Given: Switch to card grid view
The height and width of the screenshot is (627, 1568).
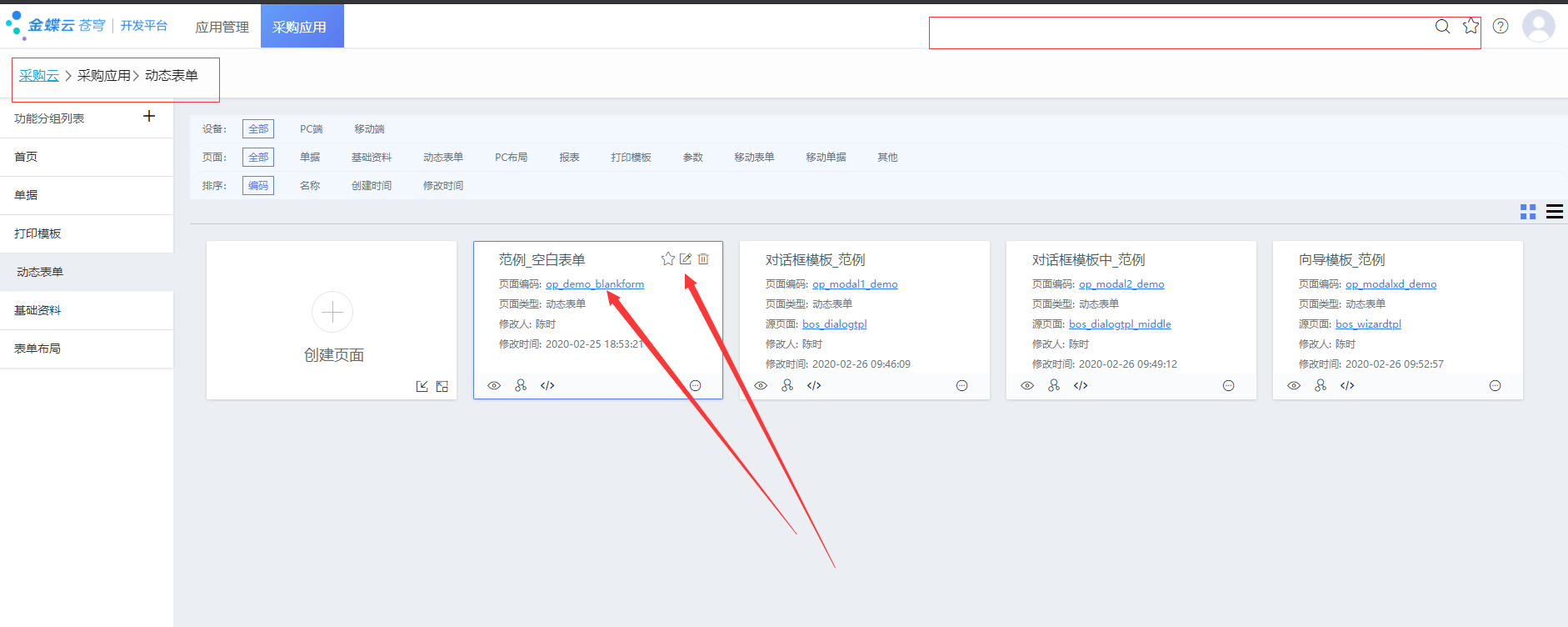Looking at the screenshot, I should (1528, 212).
